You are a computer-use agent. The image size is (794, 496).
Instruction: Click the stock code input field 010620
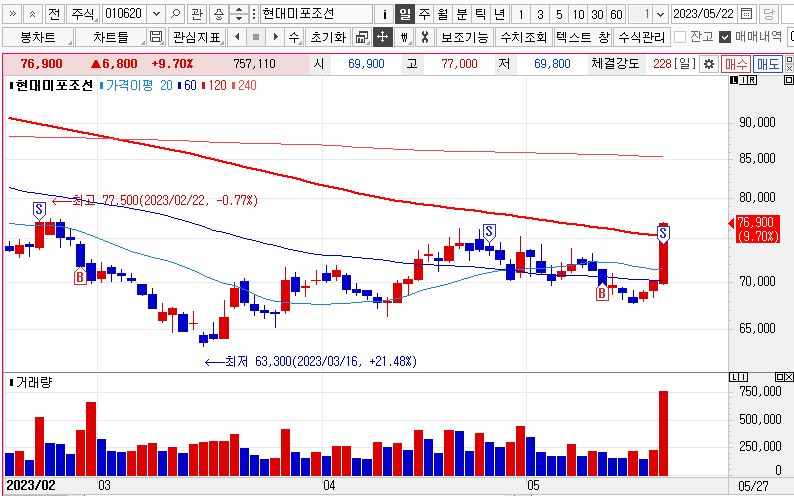[125, 14]
